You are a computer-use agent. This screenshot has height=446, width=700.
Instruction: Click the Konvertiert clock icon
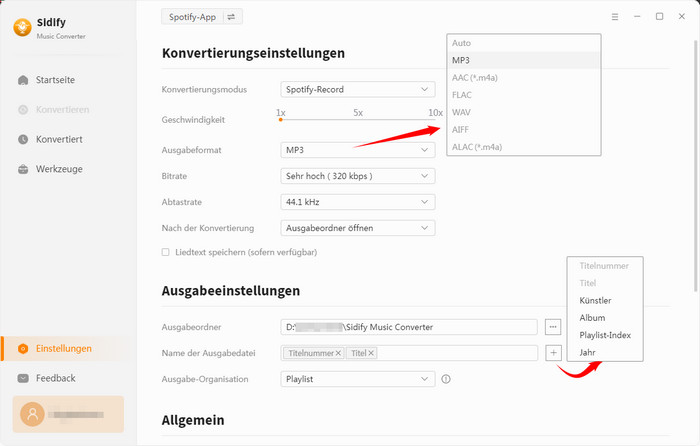(23, 139)
